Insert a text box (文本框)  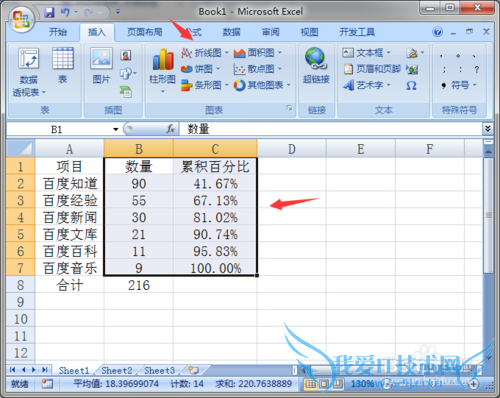[366, 53]
